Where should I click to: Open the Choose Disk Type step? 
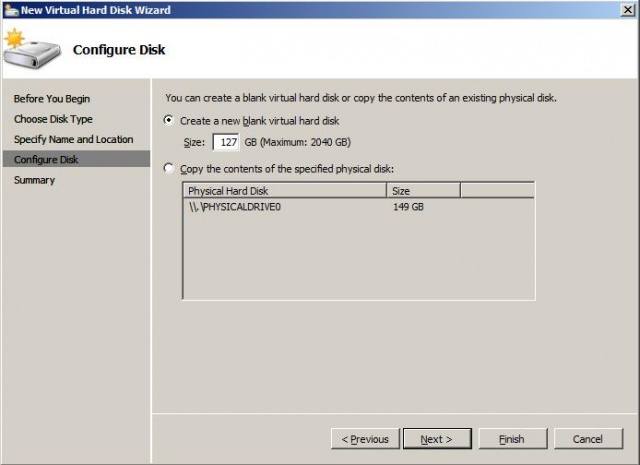[53, 119]
